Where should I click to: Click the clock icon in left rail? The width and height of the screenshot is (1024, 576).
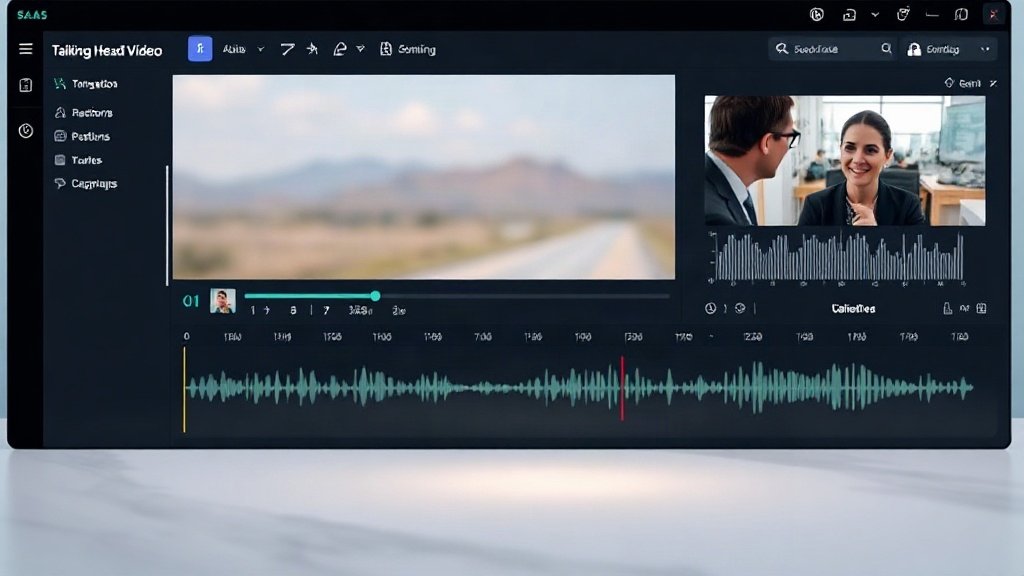[x=25, y=131]
